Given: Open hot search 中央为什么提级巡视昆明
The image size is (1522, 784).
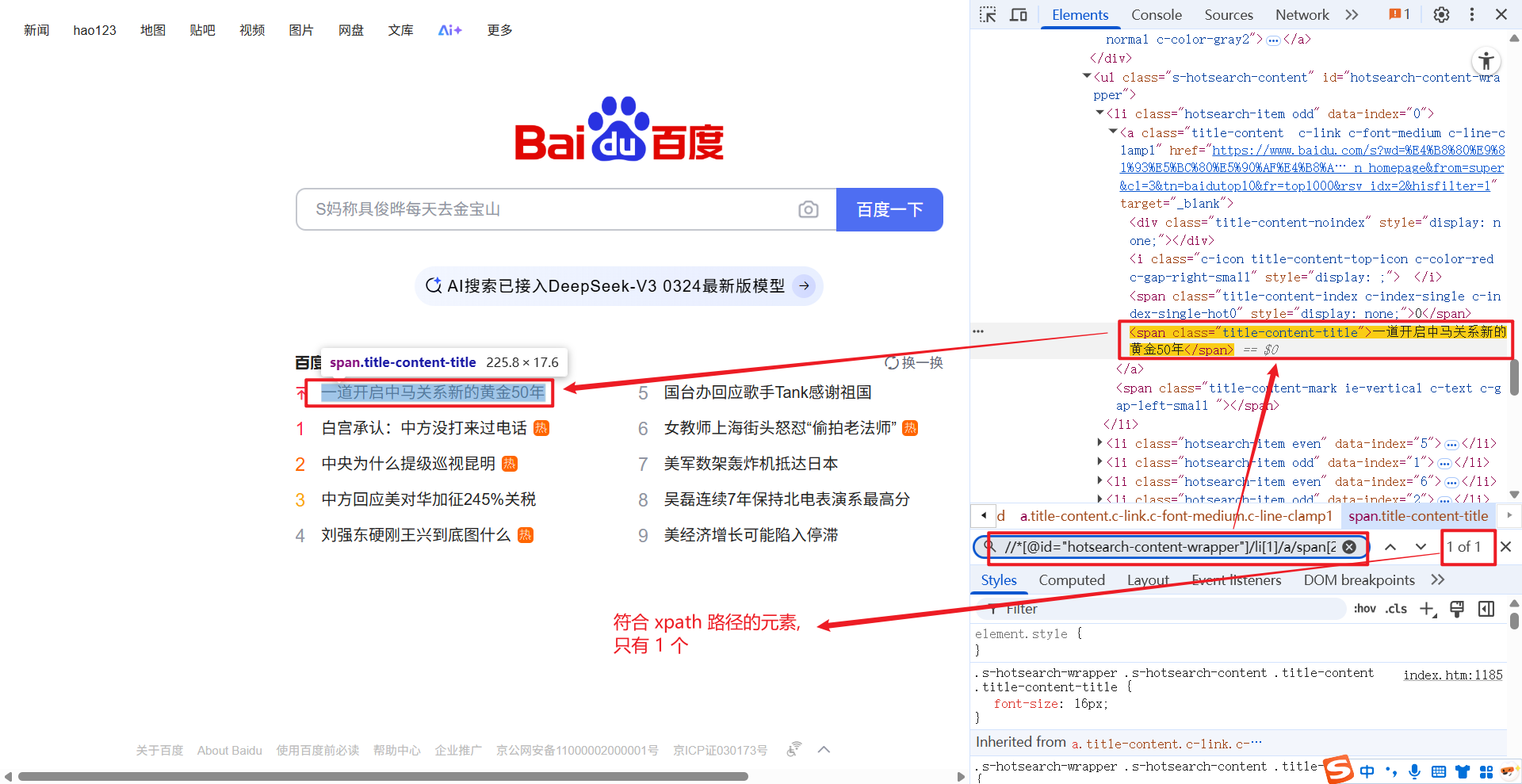Looking at the screenshot, I should pyautogui.click(x=408, y=464).
